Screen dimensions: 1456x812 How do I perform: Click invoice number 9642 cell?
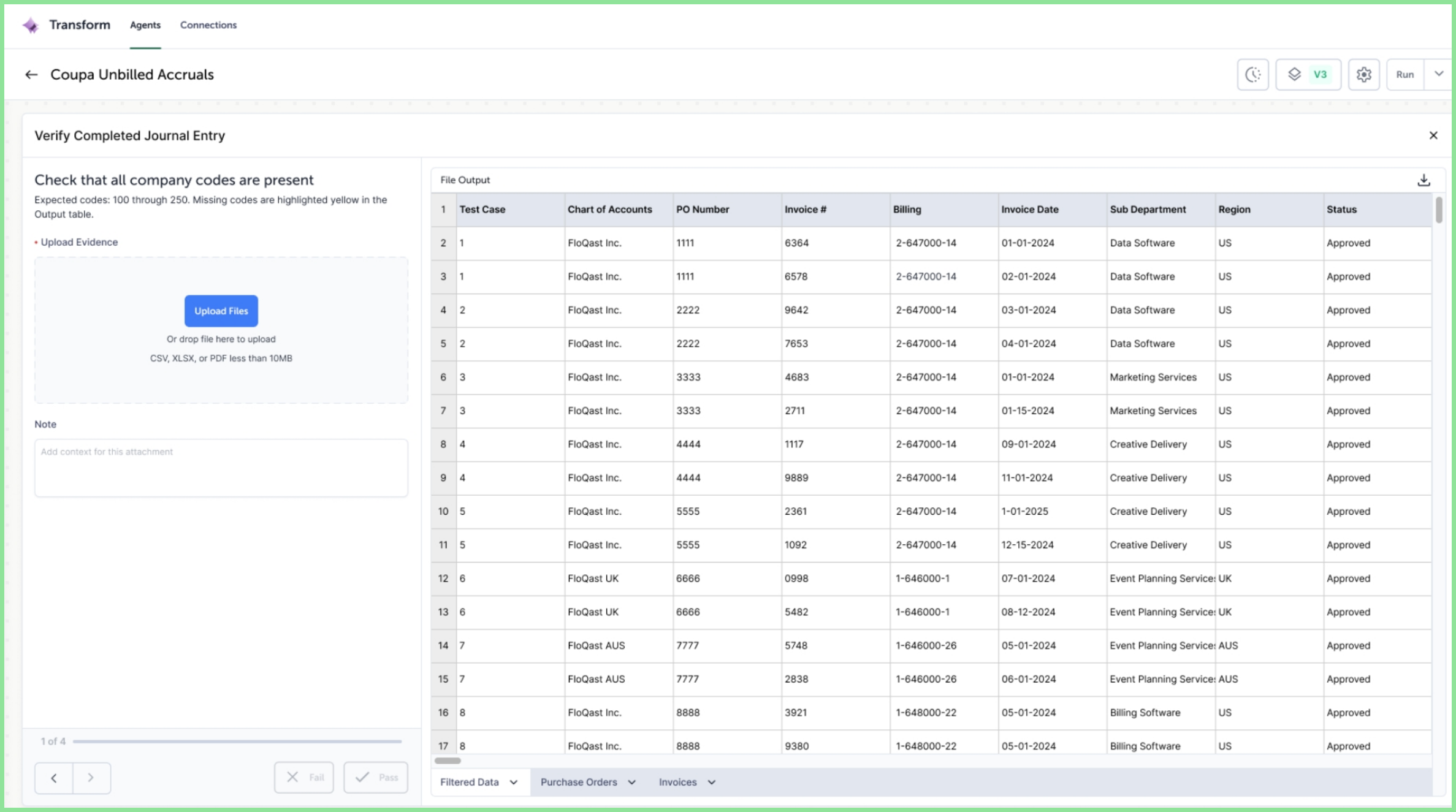pos(836,310)
